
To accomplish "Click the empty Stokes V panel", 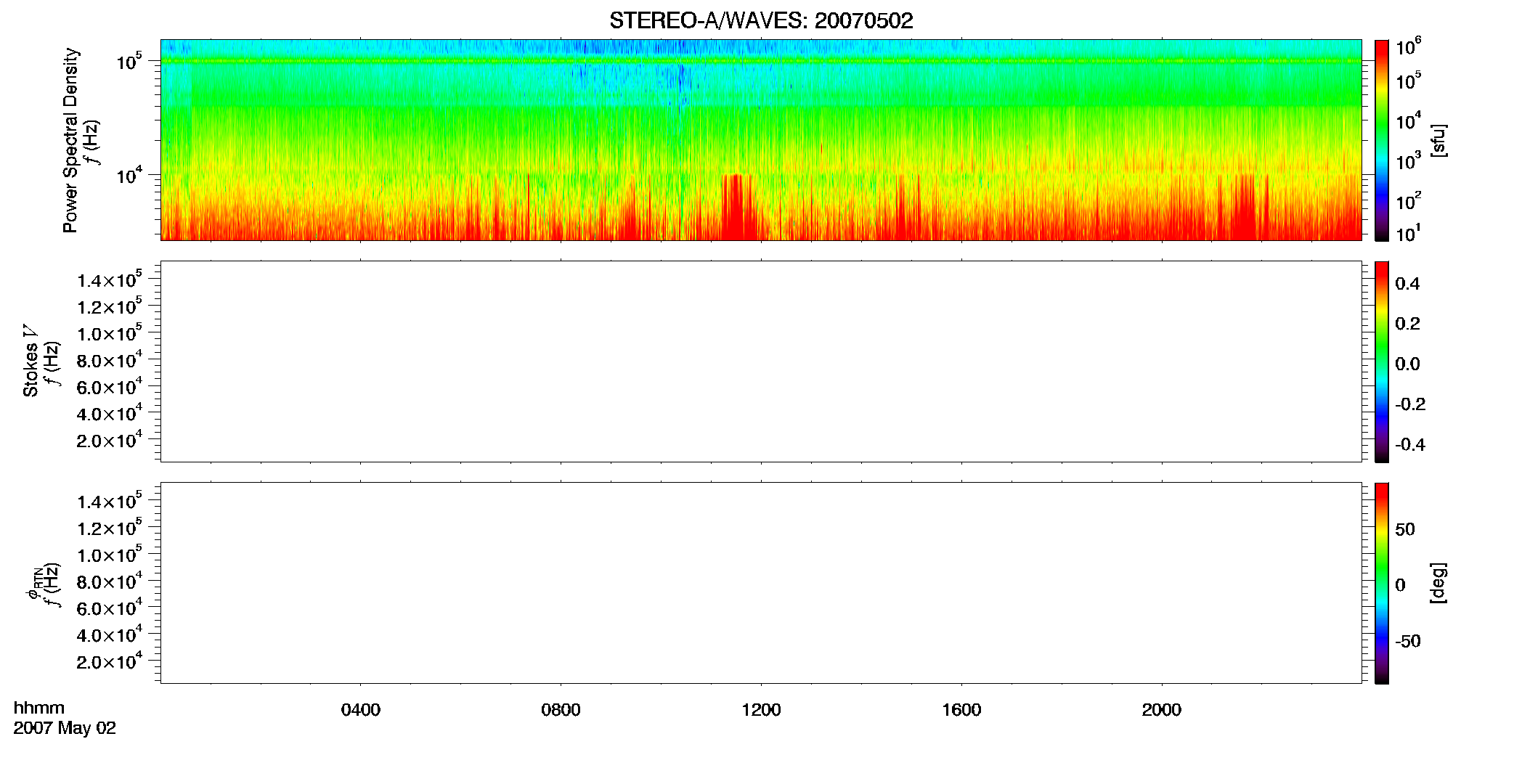I will coord(761,362).
